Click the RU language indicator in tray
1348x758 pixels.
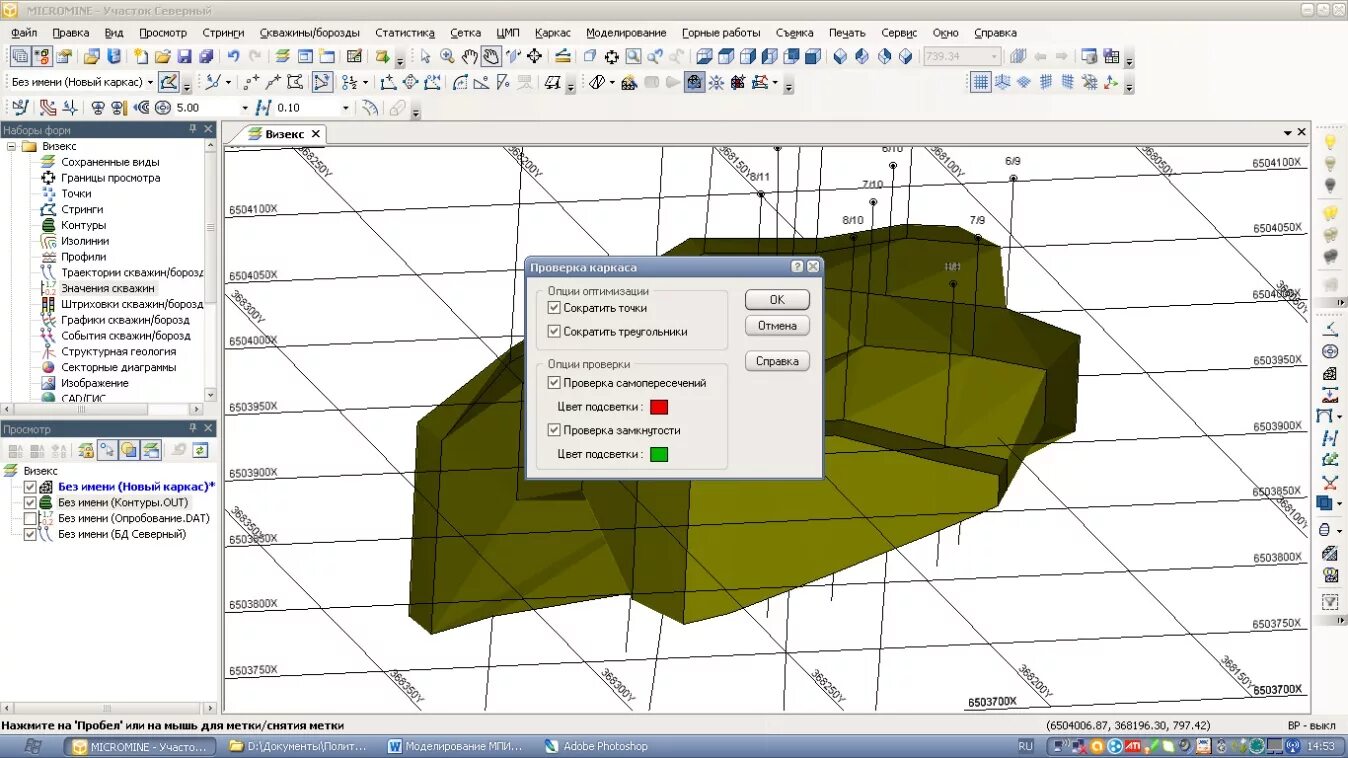(1026, 746)
